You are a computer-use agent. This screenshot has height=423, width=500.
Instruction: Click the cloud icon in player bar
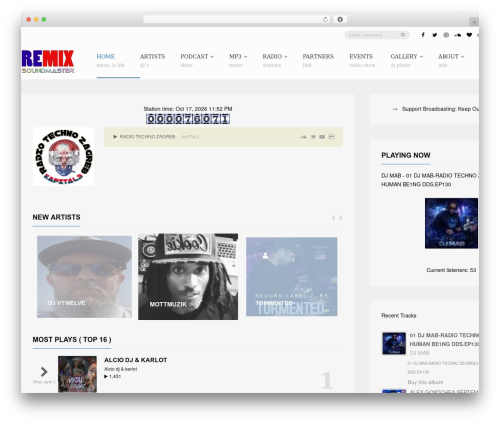pos(303,137)
